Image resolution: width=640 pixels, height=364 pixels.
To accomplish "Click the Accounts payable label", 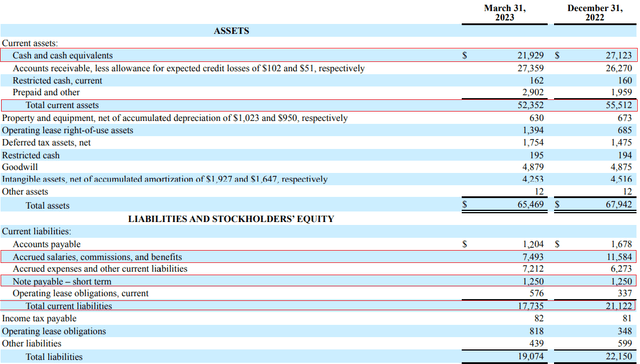I will point(47,244).
